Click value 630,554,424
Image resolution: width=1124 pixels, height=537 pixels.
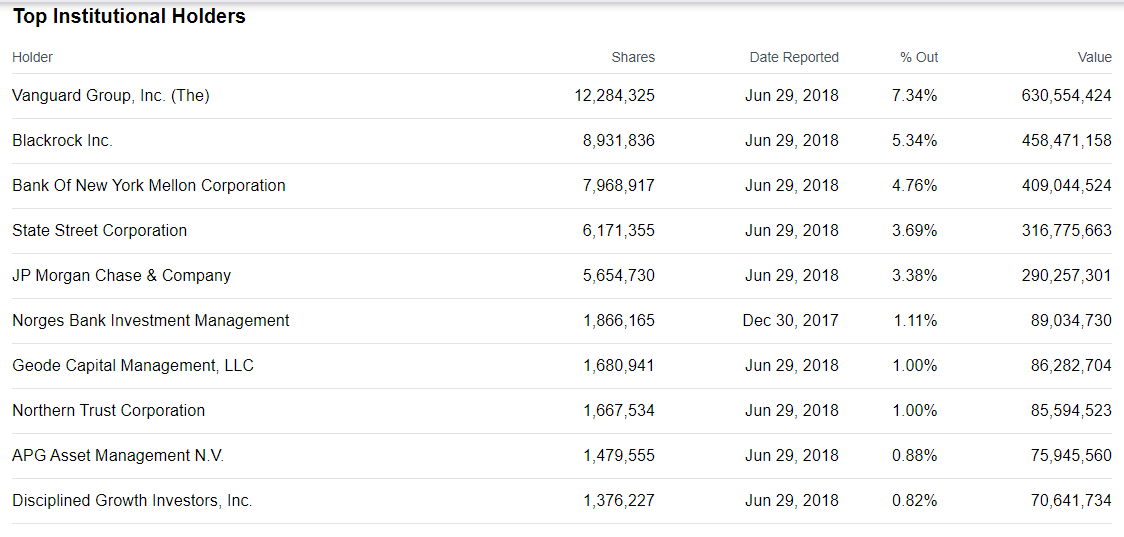(x=1067, y=95)
